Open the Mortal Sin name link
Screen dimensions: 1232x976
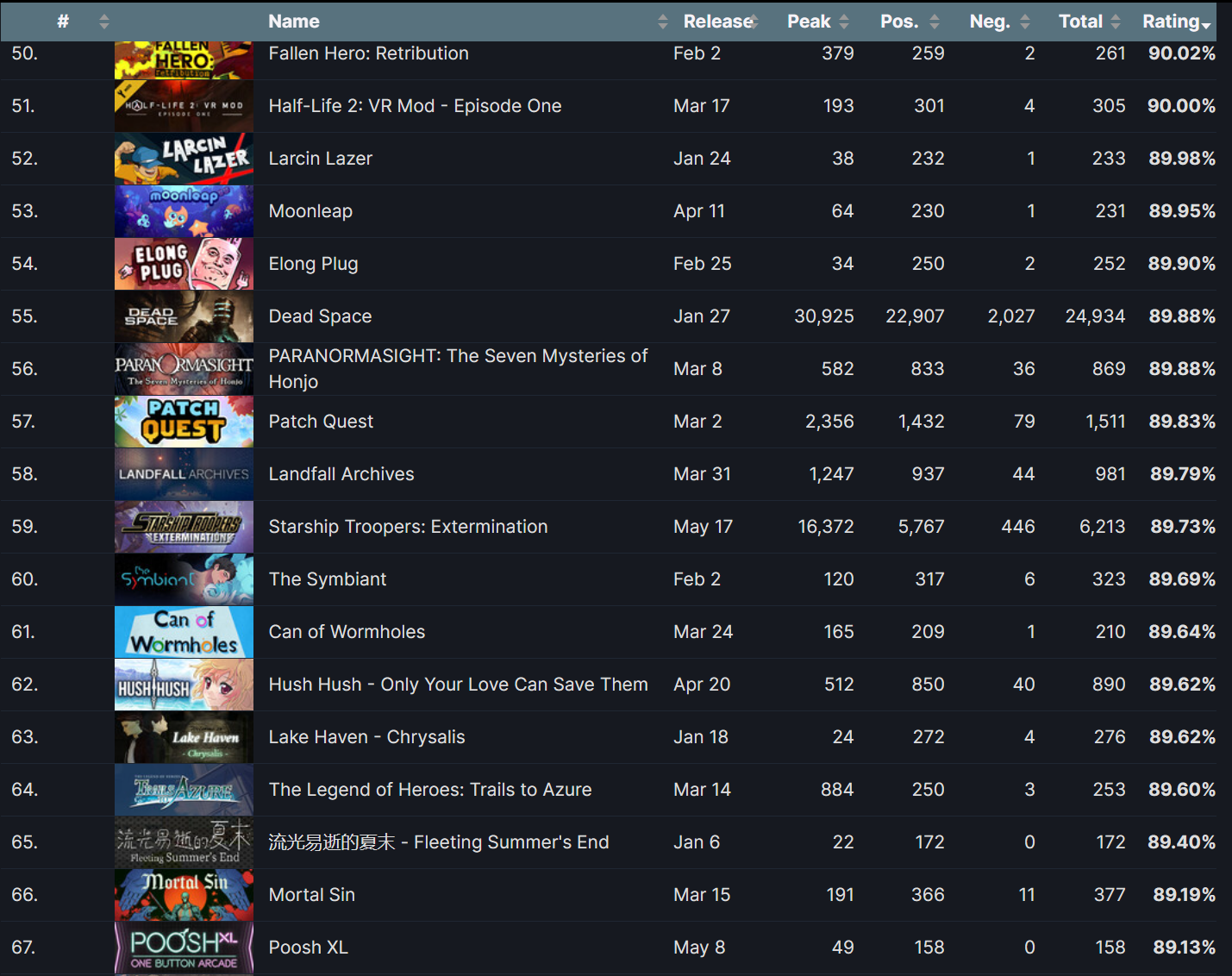click(311, 895)
